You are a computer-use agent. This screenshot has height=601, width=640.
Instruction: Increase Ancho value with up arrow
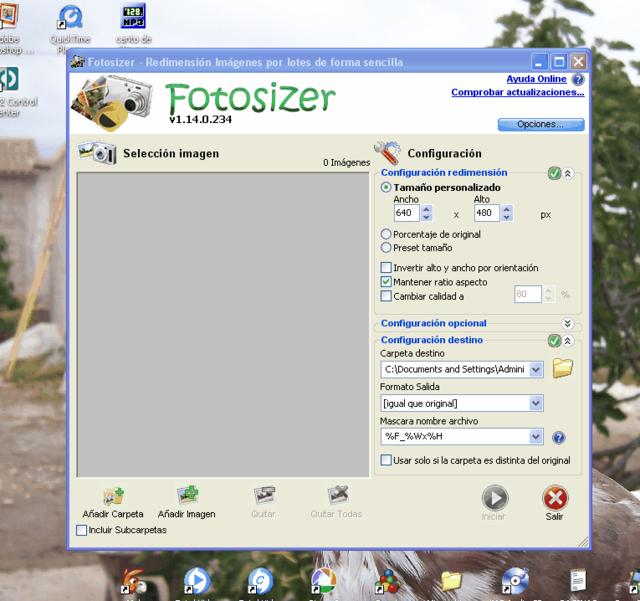tap(426, 209)
